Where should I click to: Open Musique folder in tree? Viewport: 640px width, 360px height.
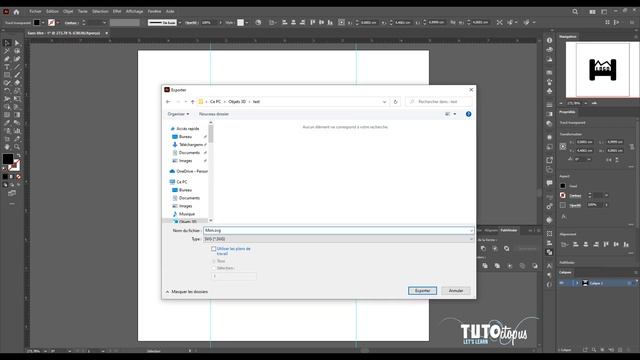pyautogui.click(x=184, y=214)
